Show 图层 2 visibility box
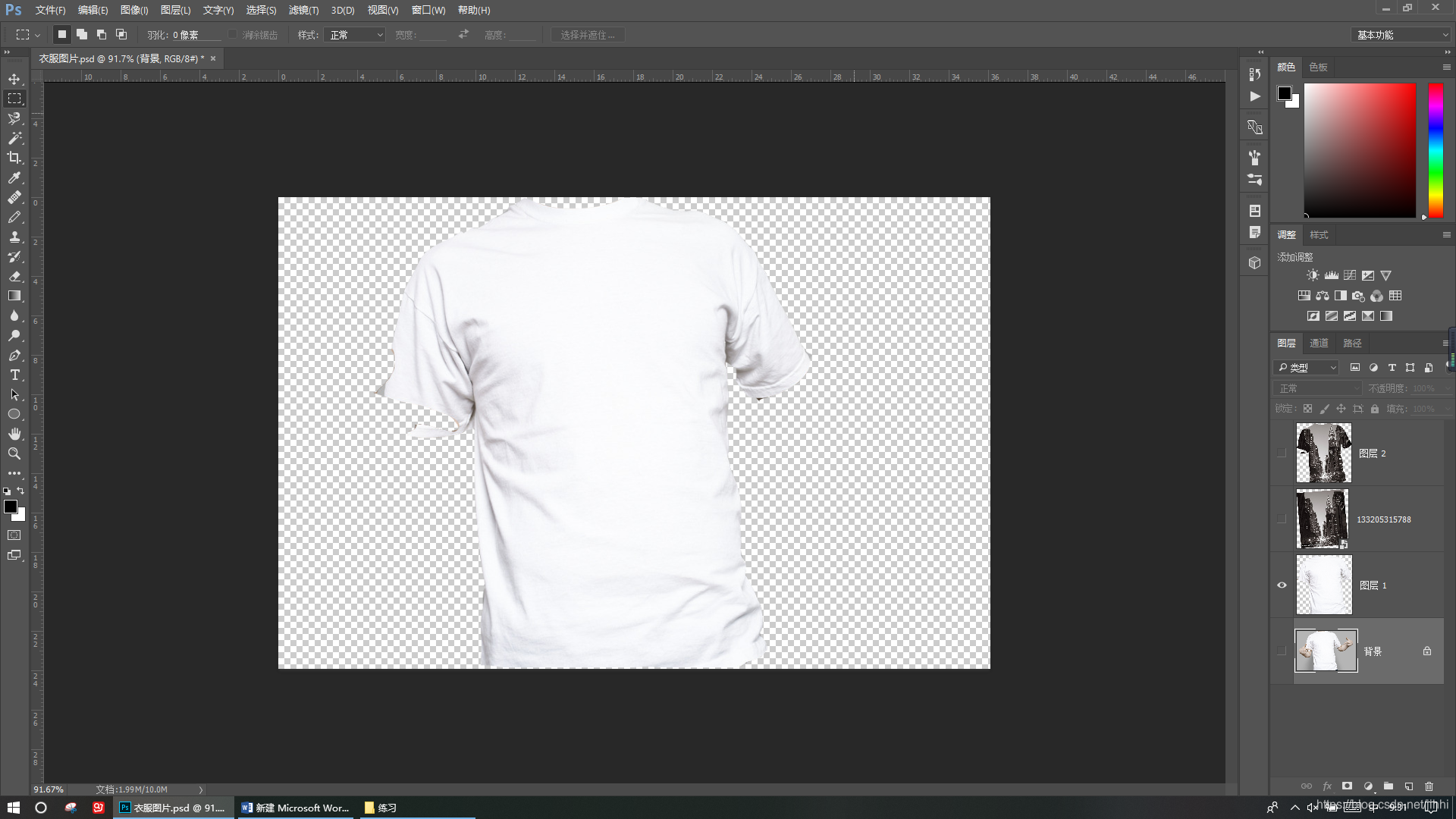 coord(1282,453)
